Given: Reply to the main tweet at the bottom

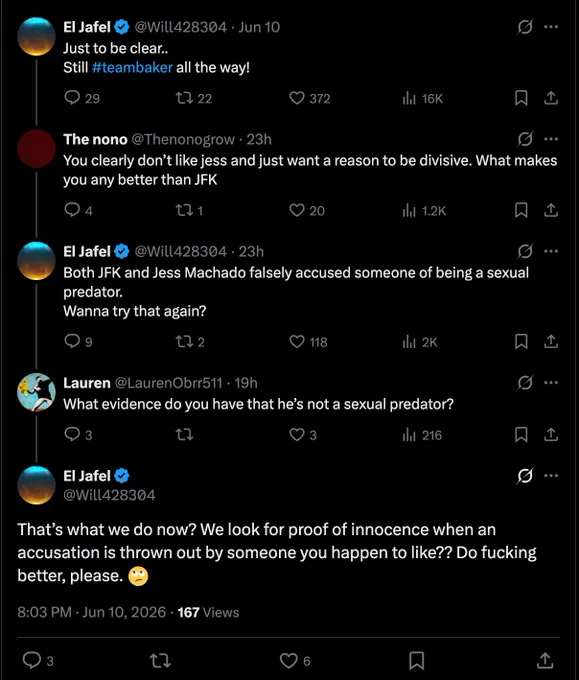Looking at the screenshot, I should point(38,660).
